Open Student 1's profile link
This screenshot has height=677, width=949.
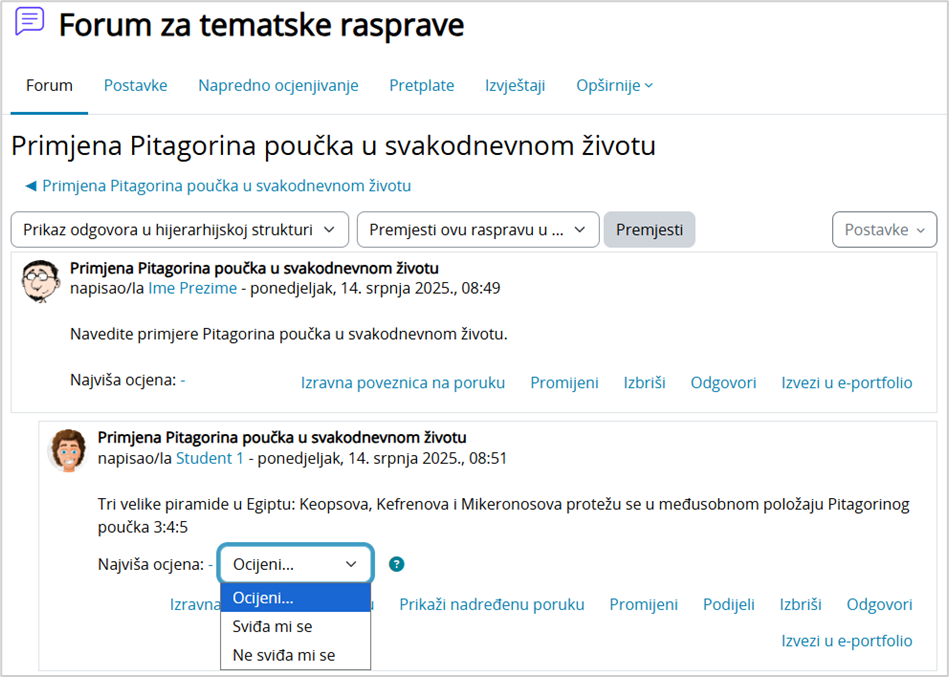pyautogui.click(x=210, y=458)
